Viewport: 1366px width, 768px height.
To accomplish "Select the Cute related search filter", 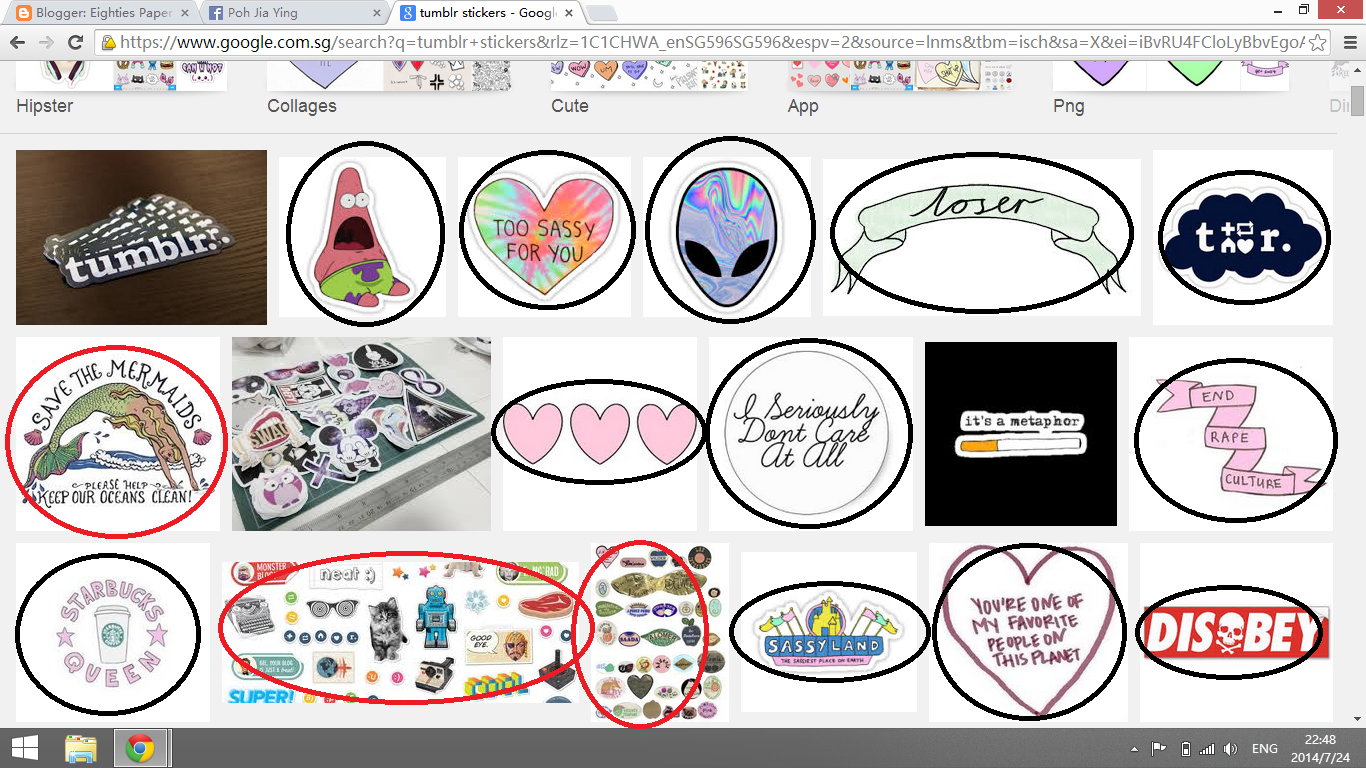I will point(569,105).
